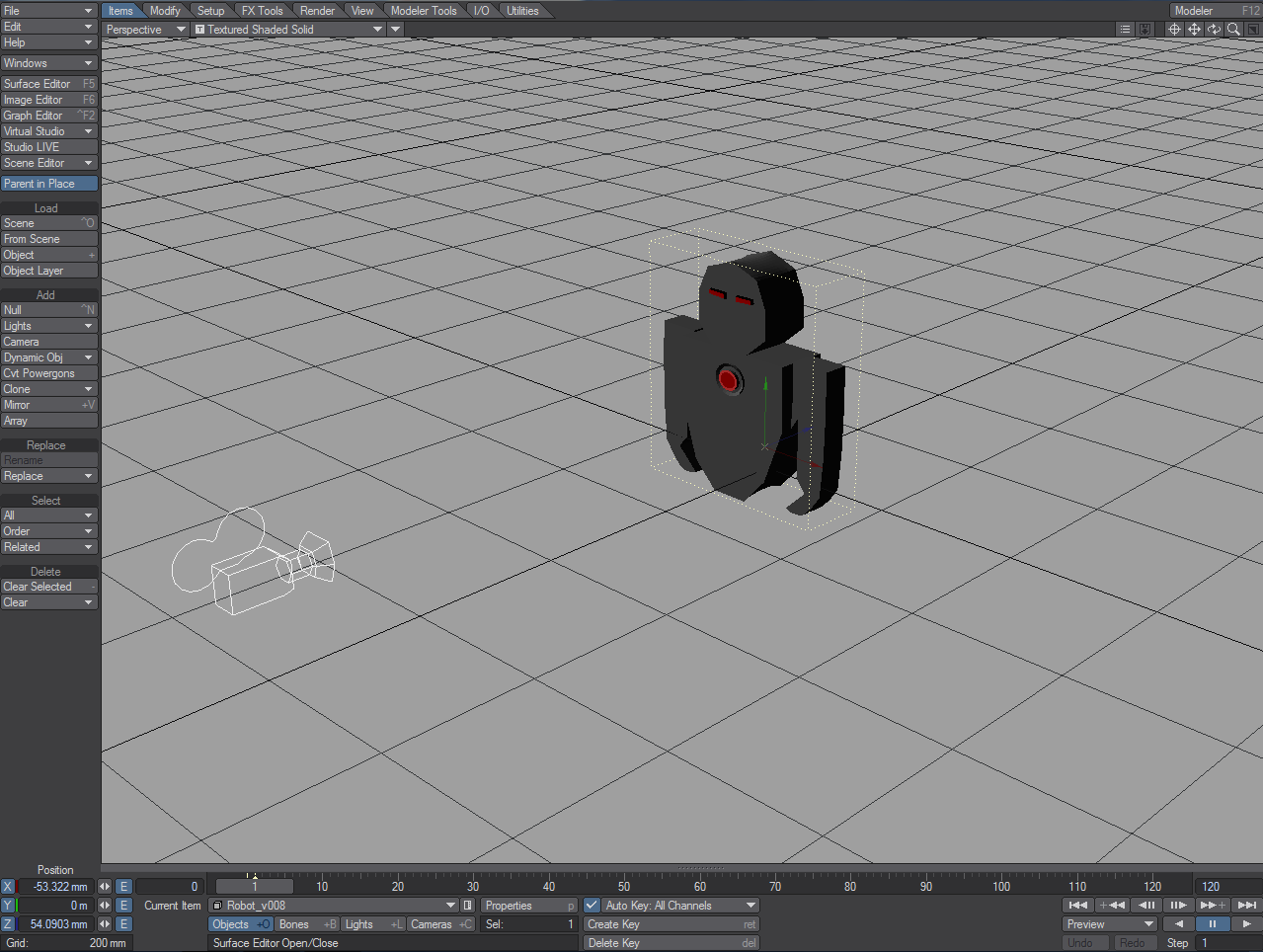Image resolution: width=1263 pixels, height=952 pixels.
Task: Open envelope E button for Y channel
Action: click(x=123, y=906)
